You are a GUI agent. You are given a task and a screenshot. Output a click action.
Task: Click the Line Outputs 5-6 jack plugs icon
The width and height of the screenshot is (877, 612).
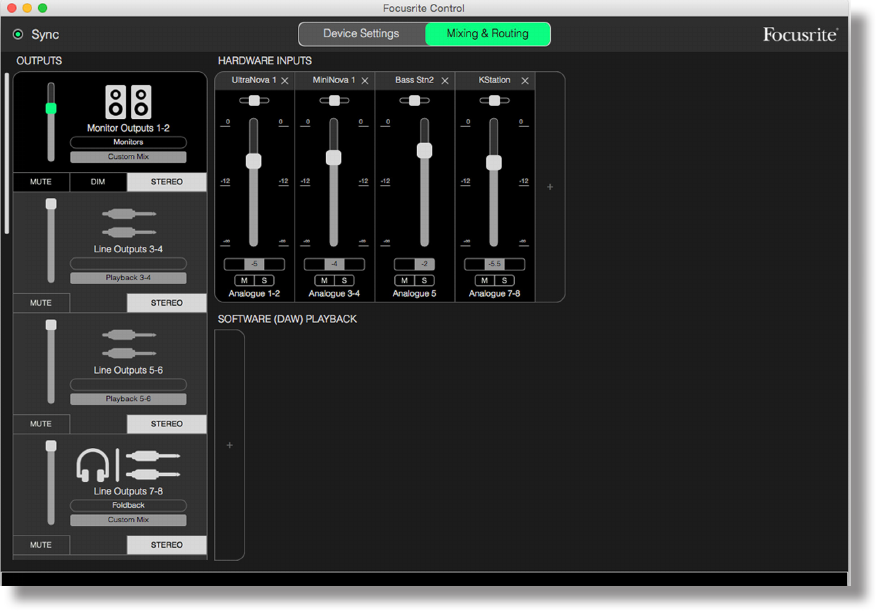[129, 344]
